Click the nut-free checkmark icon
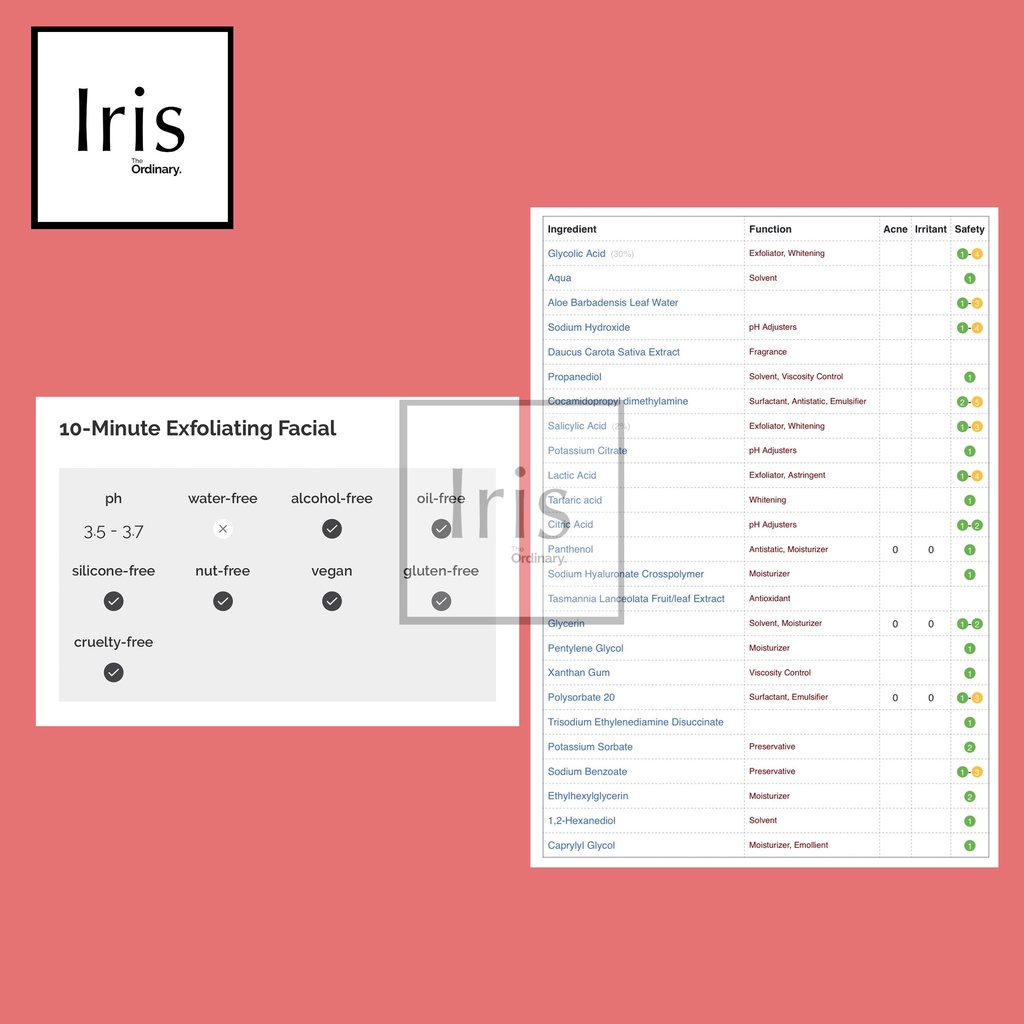The image size is (1024, 1024). (x=223, y=601)
